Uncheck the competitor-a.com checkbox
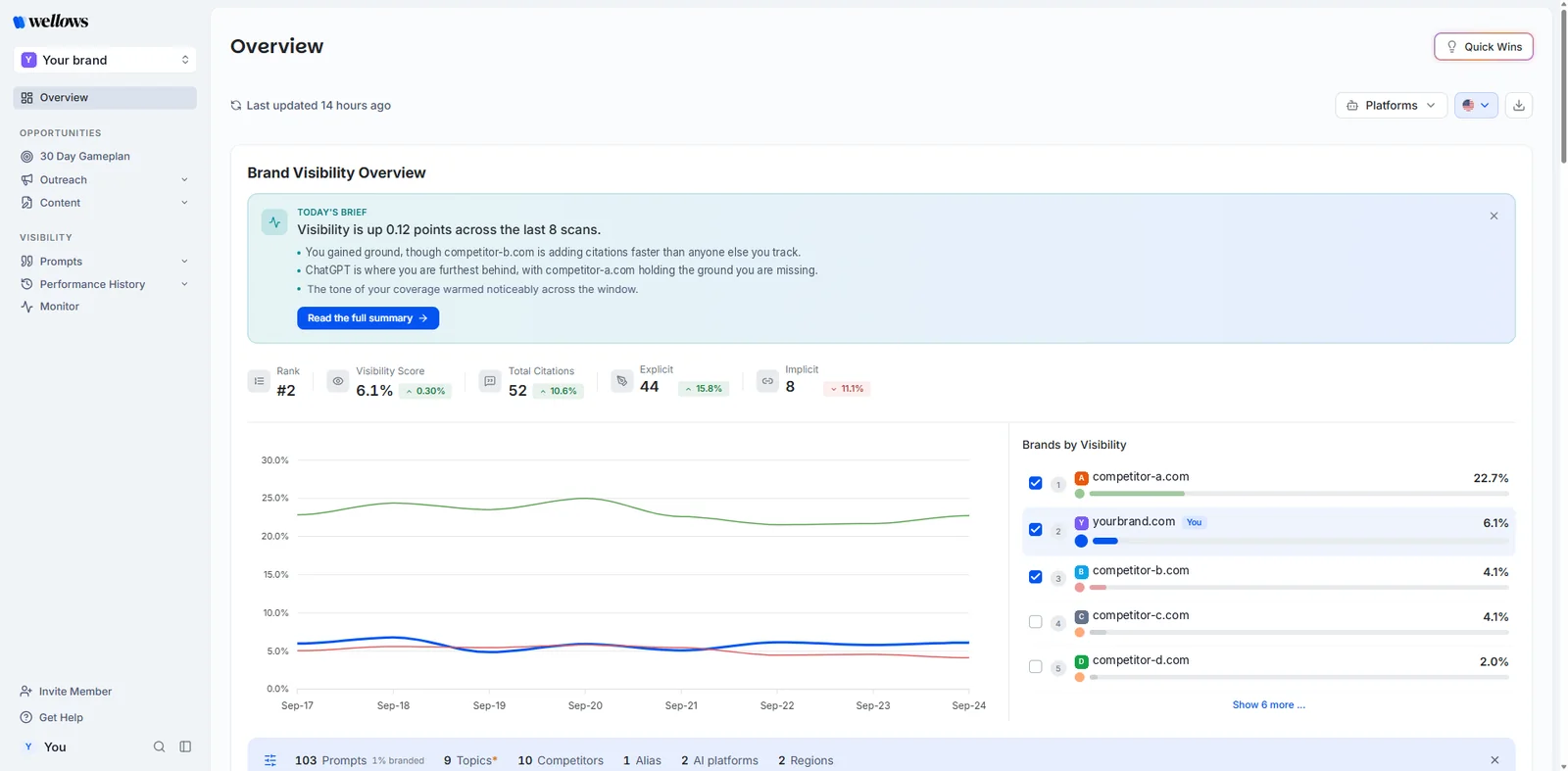 tap(1035, 483)
